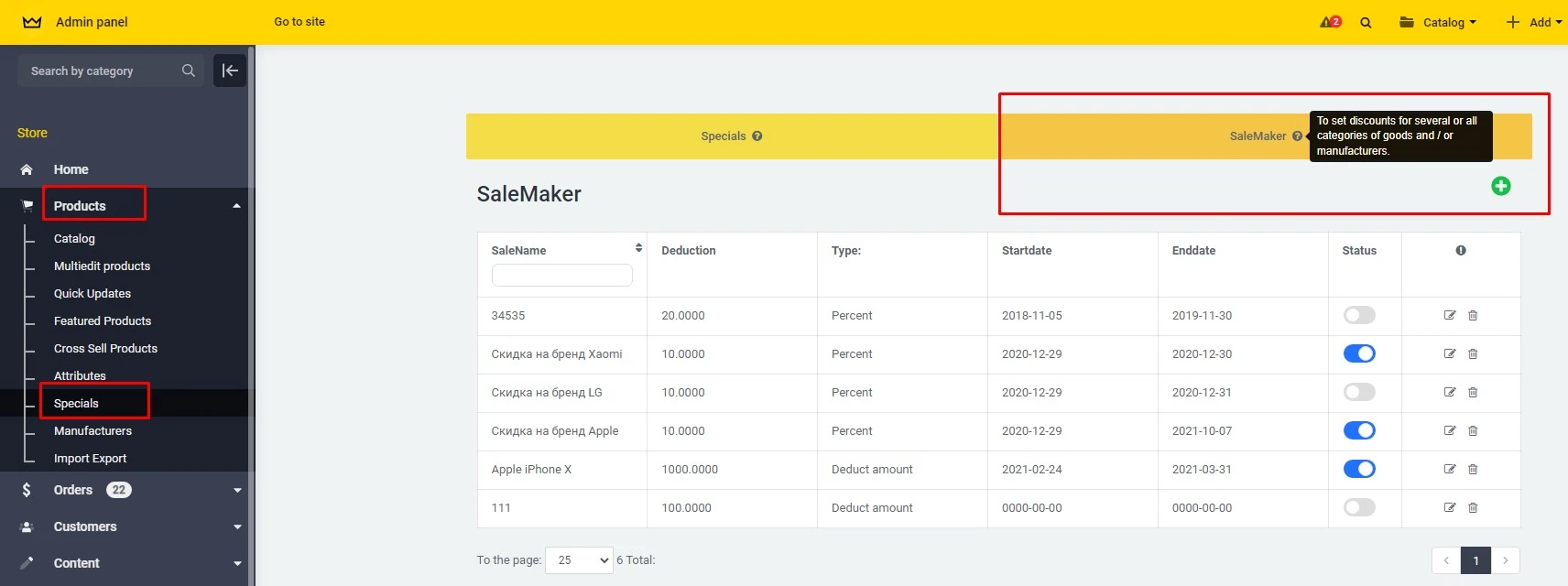The width and height of the screenshot is (1568, 586).
Task: Collapse the Products menu arrow
Action: (x=237, y=206)
